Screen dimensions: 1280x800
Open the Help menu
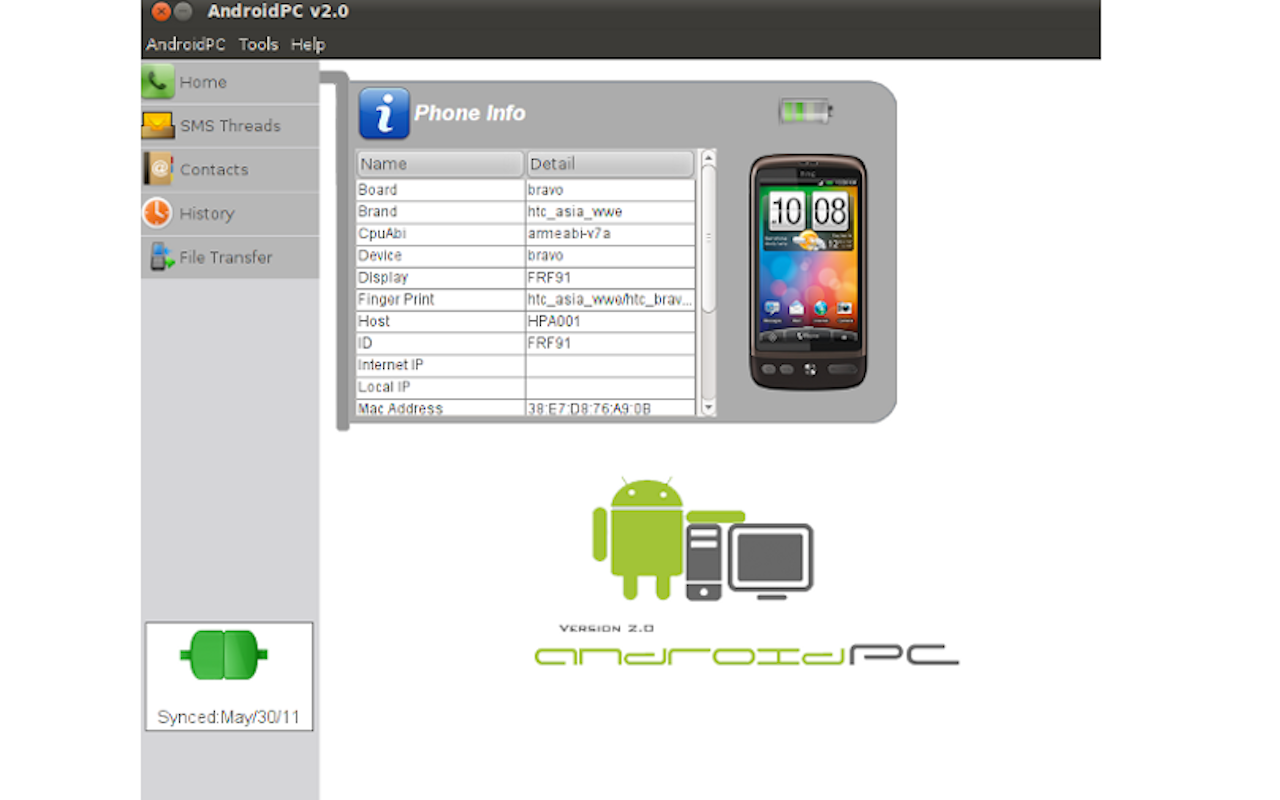[308, 44]
